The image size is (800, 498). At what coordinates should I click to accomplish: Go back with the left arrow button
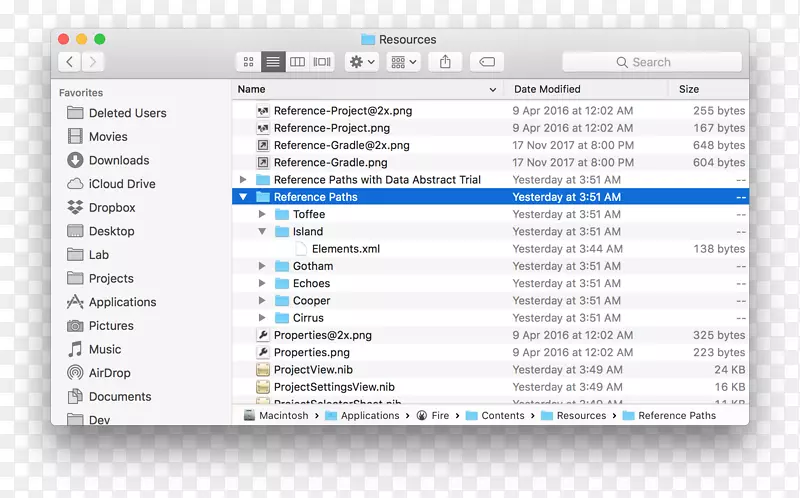click(69, 62)
